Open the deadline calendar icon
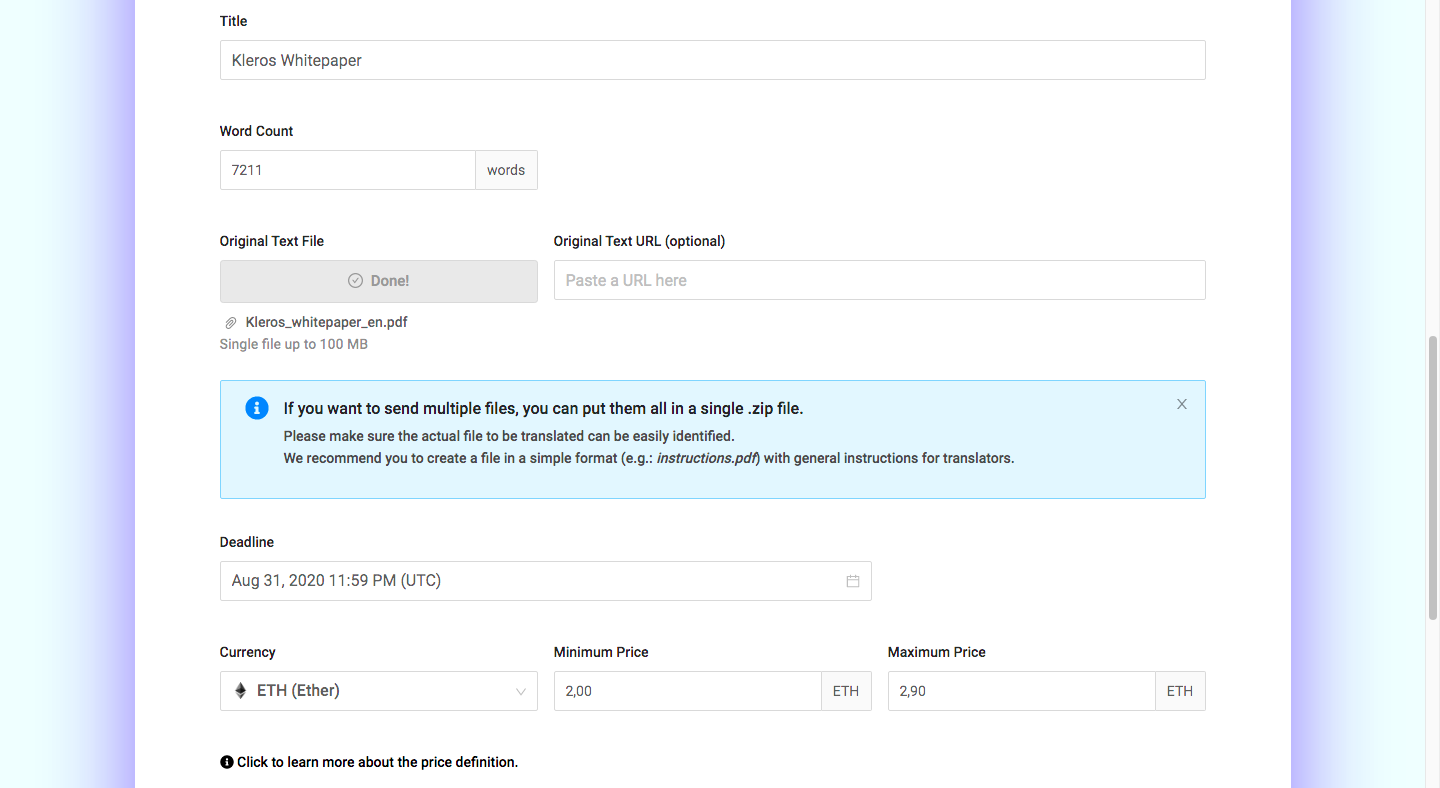Viewport: 1440px width, 788px height. [853, 581]
